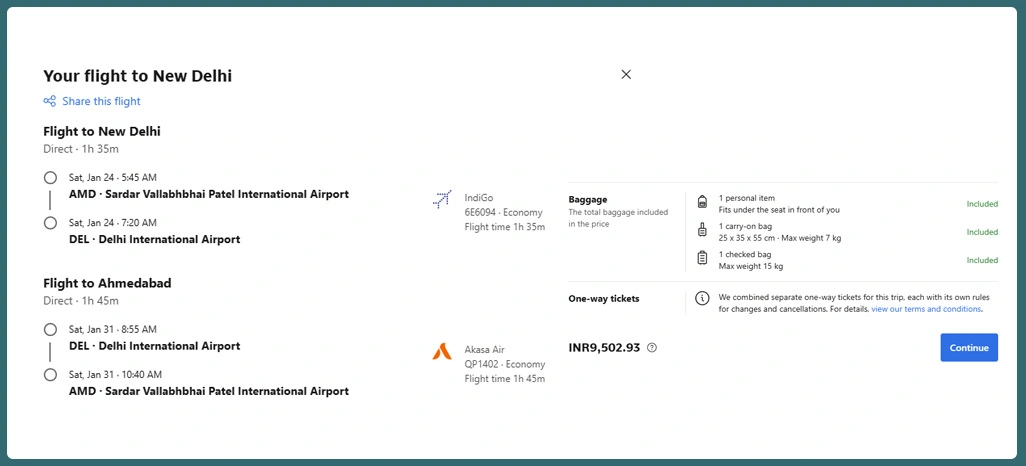Click the Flight to Ahmedabad section heading
This screenshot has width=1026, height=466.
pyautogui.click(x=107, y=283)
